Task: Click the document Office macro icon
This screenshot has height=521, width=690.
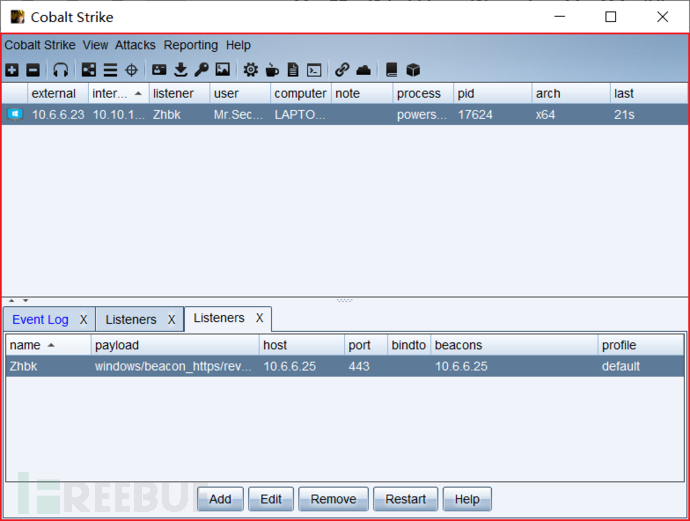Action: (293, 70)
